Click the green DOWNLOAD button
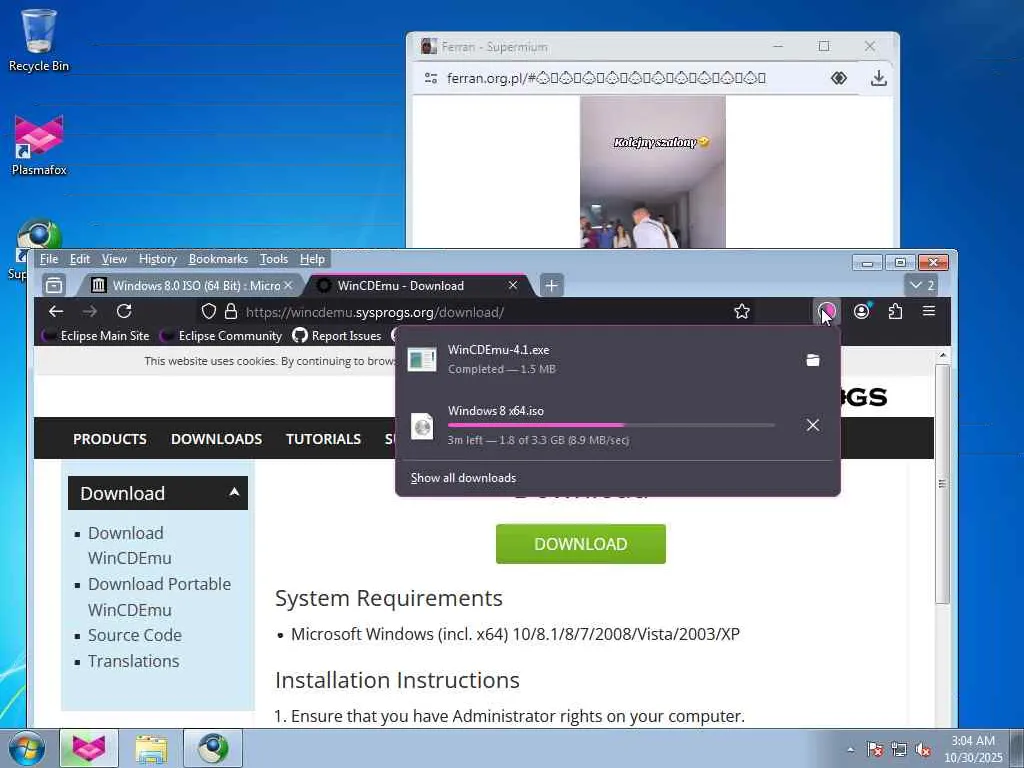This screenshot has height=768, width=1024. click(581, 543)
